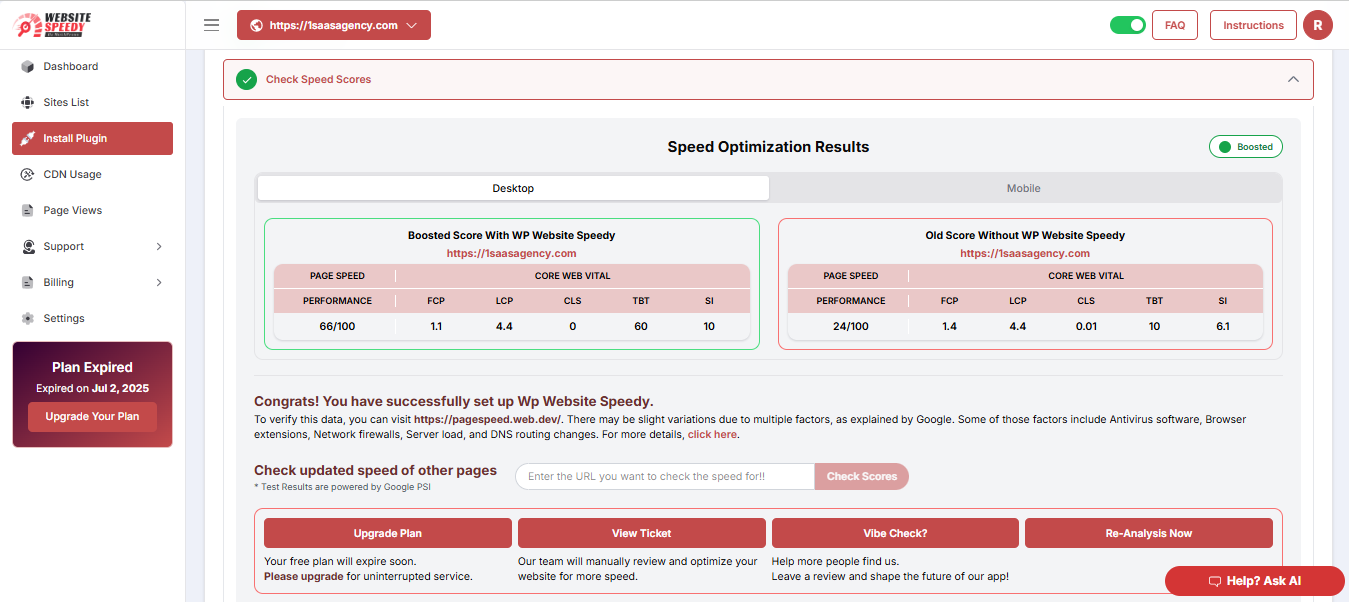The width and height of the screenshot is (1349, 602).
Task: Click the Boosted status badge
Action: click(x=1245, y=147)
